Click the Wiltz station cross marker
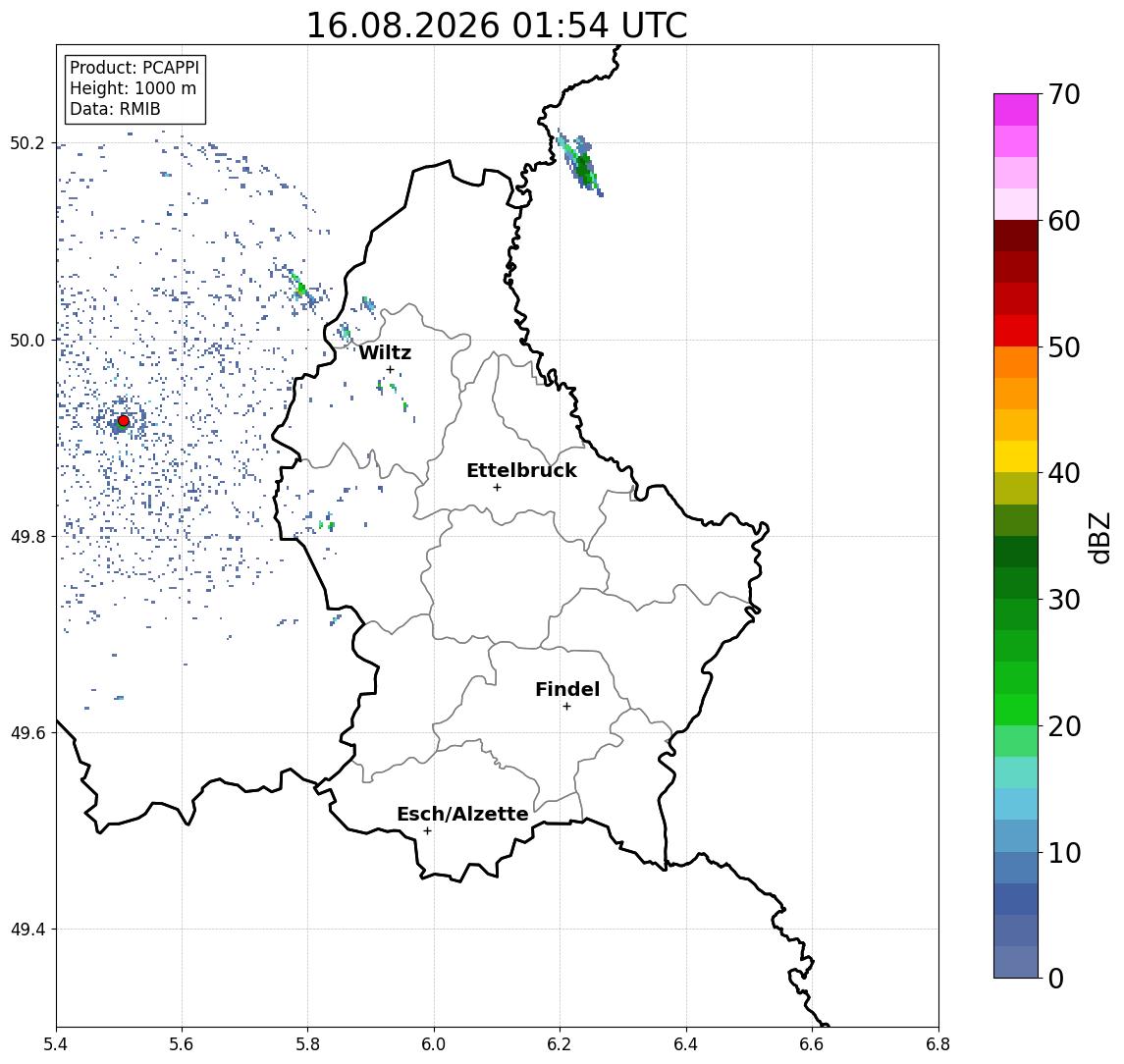1124x1064 pixels. tap(390, 370)
